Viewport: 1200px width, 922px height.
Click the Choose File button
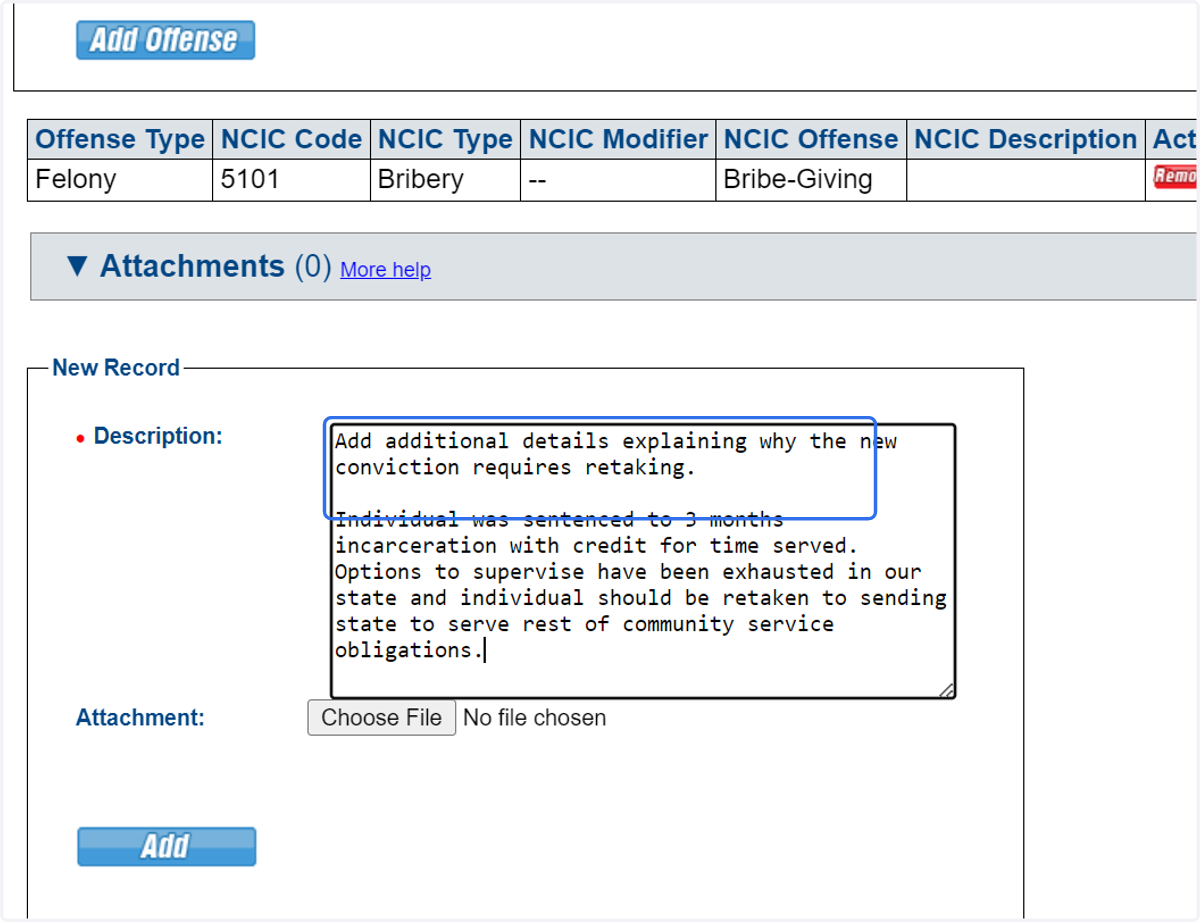pyautogui.click(x=382, y=718)
